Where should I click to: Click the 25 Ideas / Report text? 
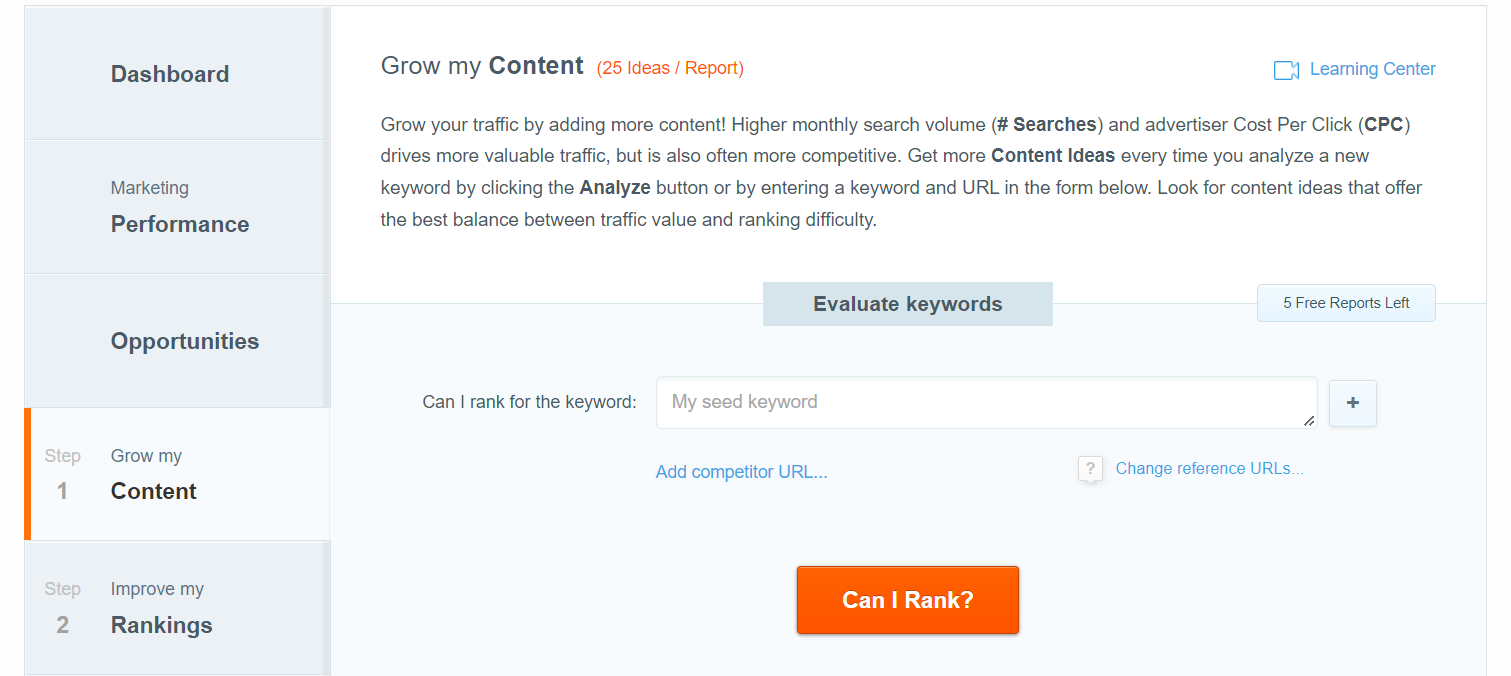coord(670,69)
